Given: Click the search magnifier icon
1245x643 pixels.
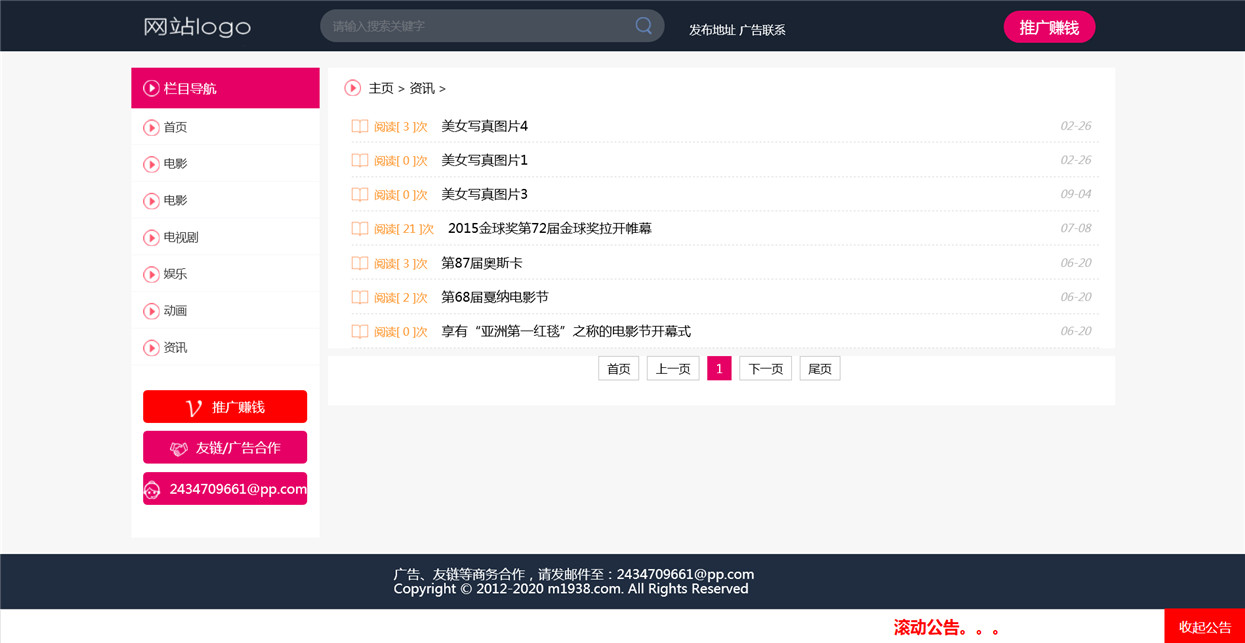Looking at the screenshot, I should pyautogui.click(x=643, y=26).
